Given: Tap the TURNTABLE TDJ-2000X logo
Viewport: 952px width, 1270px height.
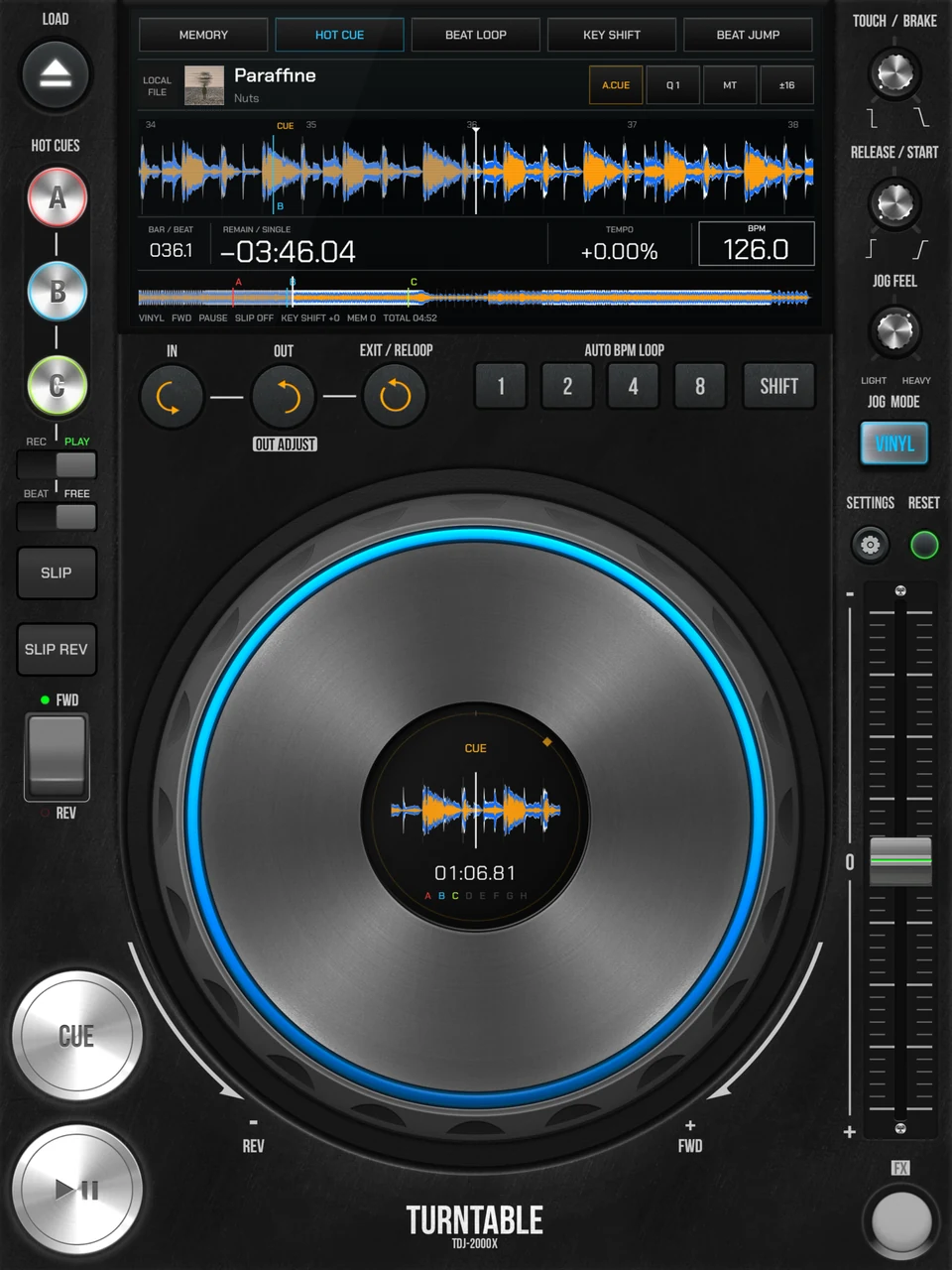Looking at the screenshot, I should coord(475,1226).
